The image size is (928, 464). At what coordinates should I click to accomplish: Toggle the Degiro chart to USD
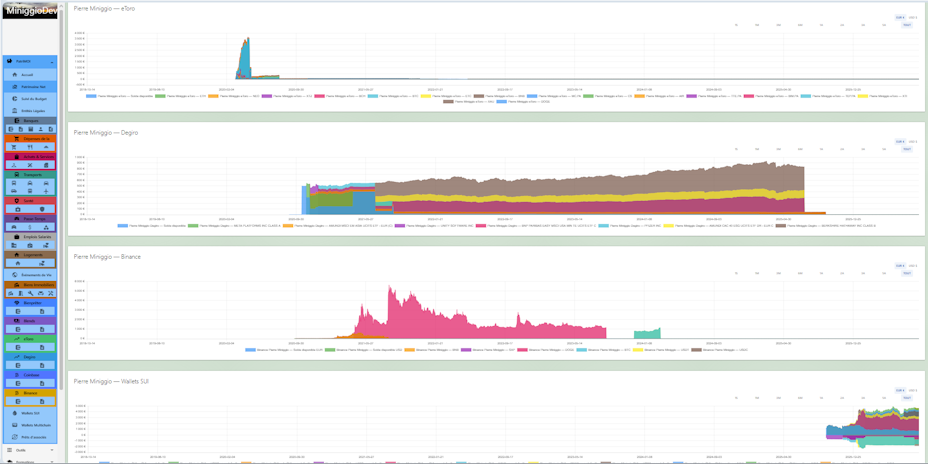912,141
